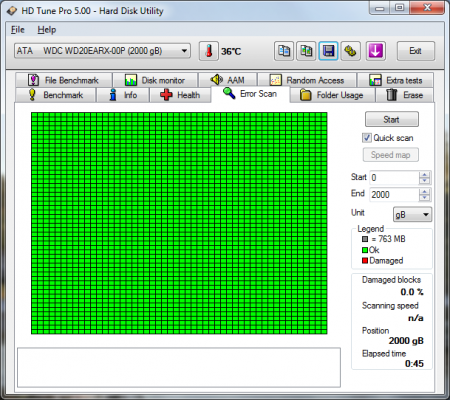Click the 0:45 elapsed time value
450x400 pixels.
coord(414,363)
